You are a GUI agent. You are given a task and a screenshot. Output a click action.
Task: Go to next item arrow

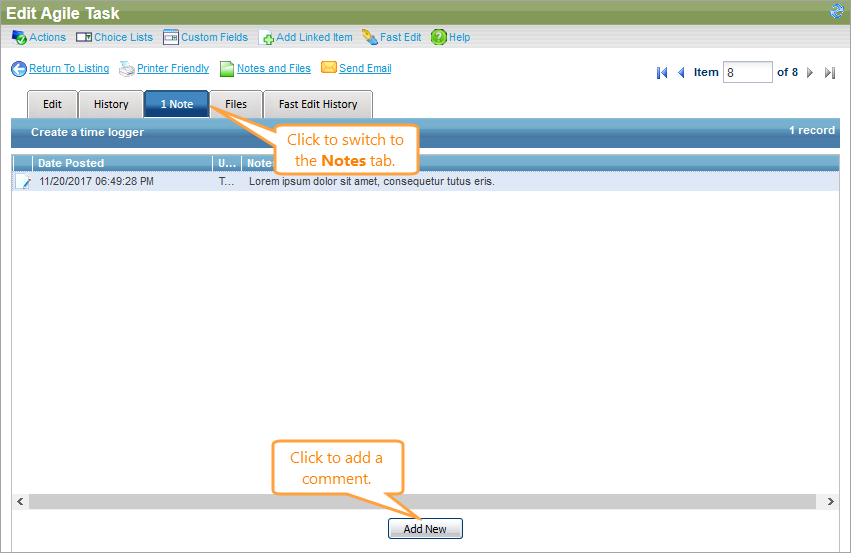click(x=810, y=73)
